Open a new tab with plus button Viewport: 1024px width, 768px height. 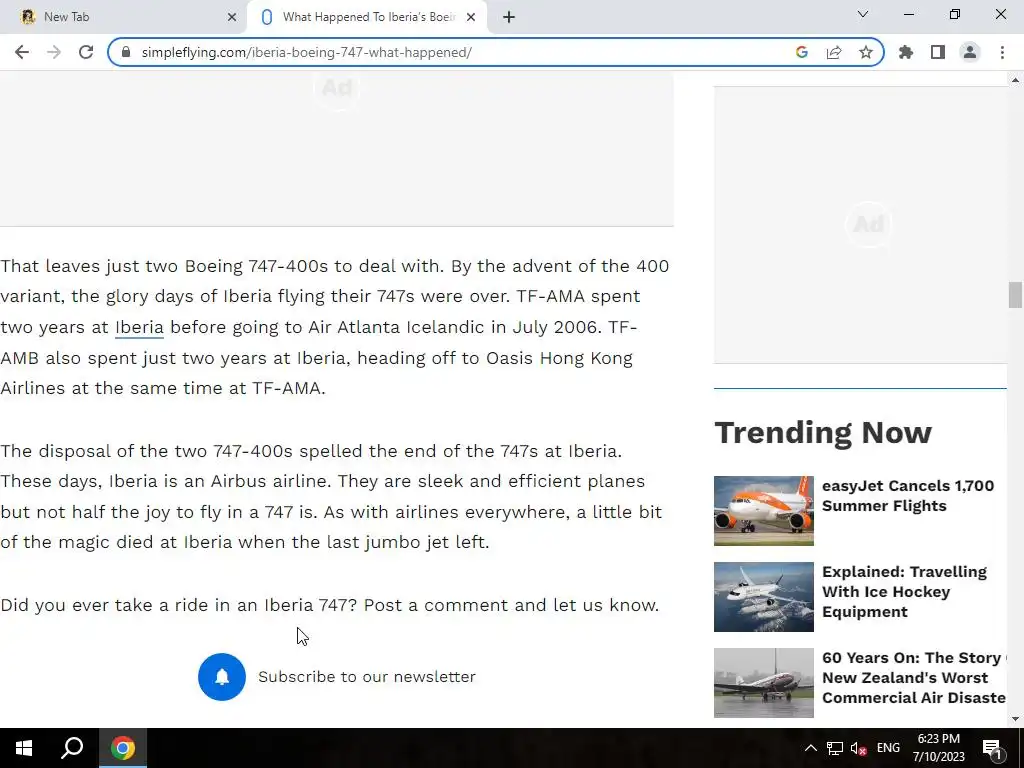(x=509, y=17)
